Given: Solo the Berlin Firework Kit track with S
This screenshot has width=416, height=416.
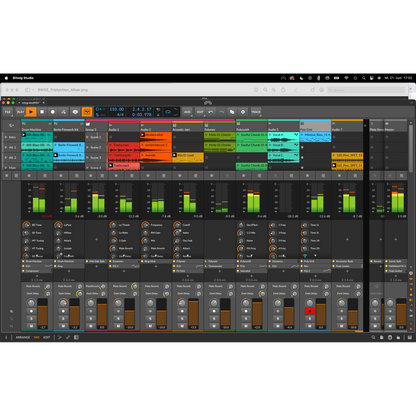Looking at the screenshot, I should [x=63, y=318].
